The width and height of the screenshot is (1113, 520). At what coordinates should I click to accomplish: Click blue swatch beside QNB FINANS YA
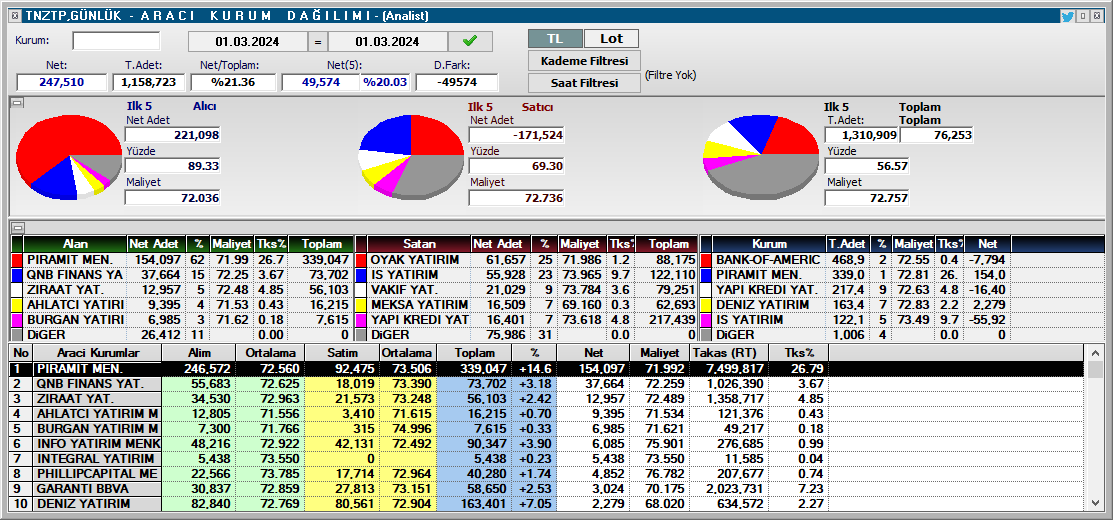click(17, 275)
